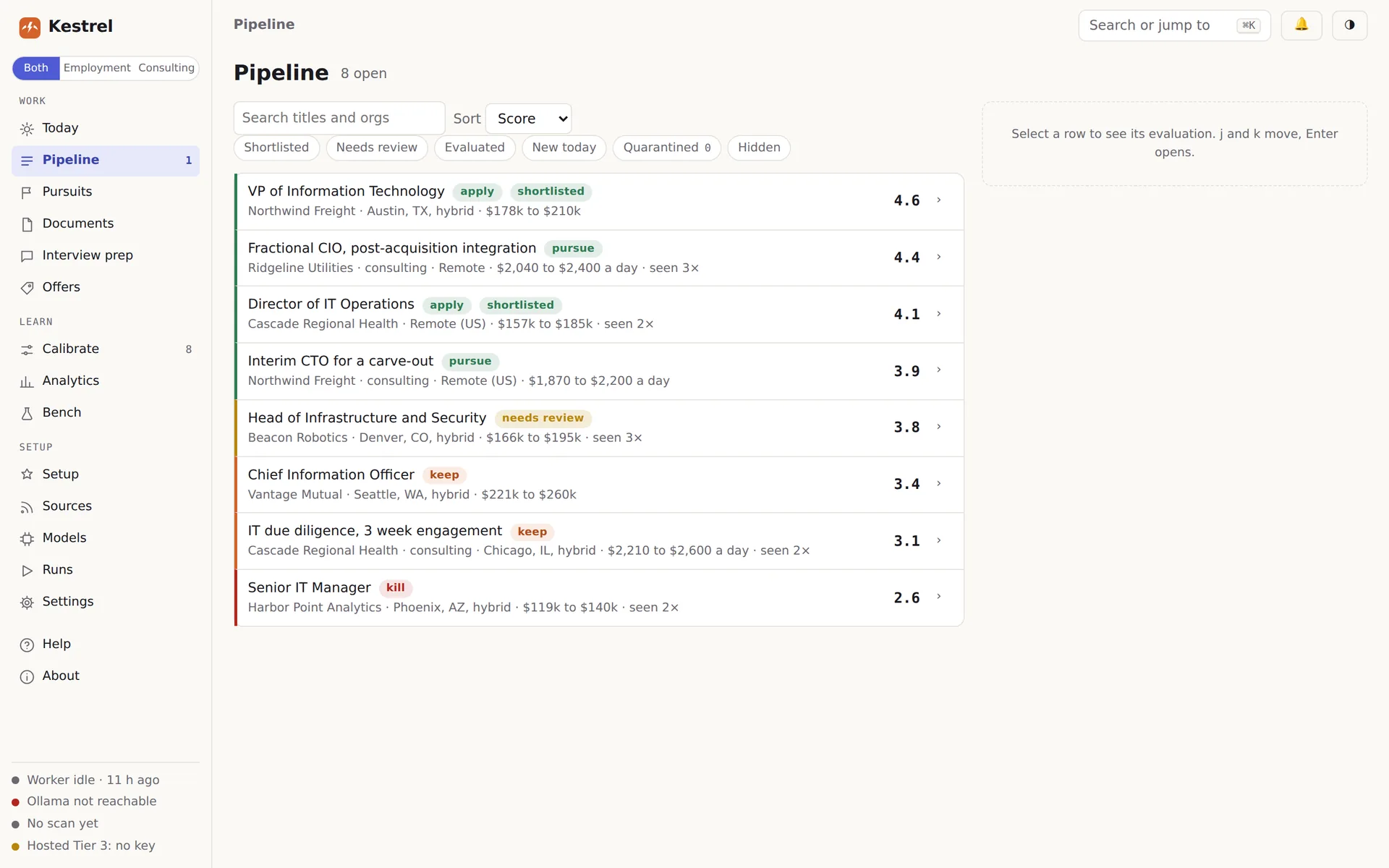Toggle the Quarantined filter chip
Image resolution: width=1389 pixels, height=868 pixels.
click(x=667, y=148)
